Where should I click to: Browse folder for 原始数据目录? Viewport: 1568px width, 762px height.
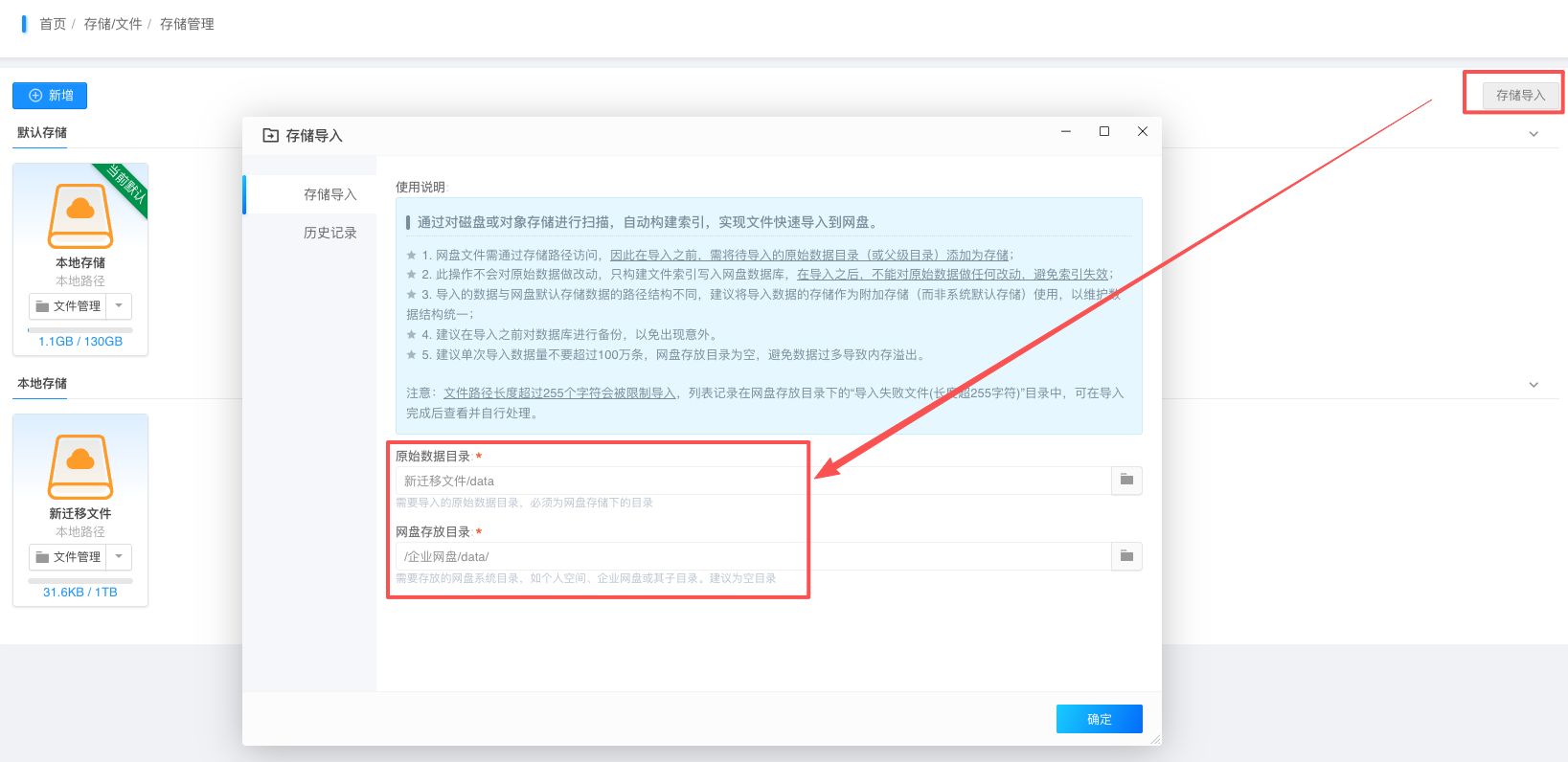(1126, 481)
